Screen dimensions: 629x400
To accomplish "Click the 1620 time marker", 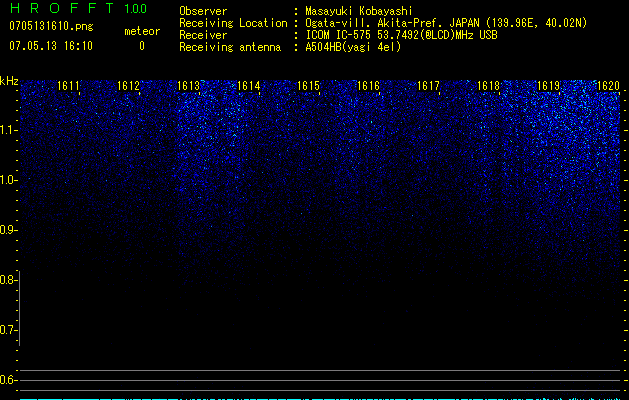I will 609,86.
